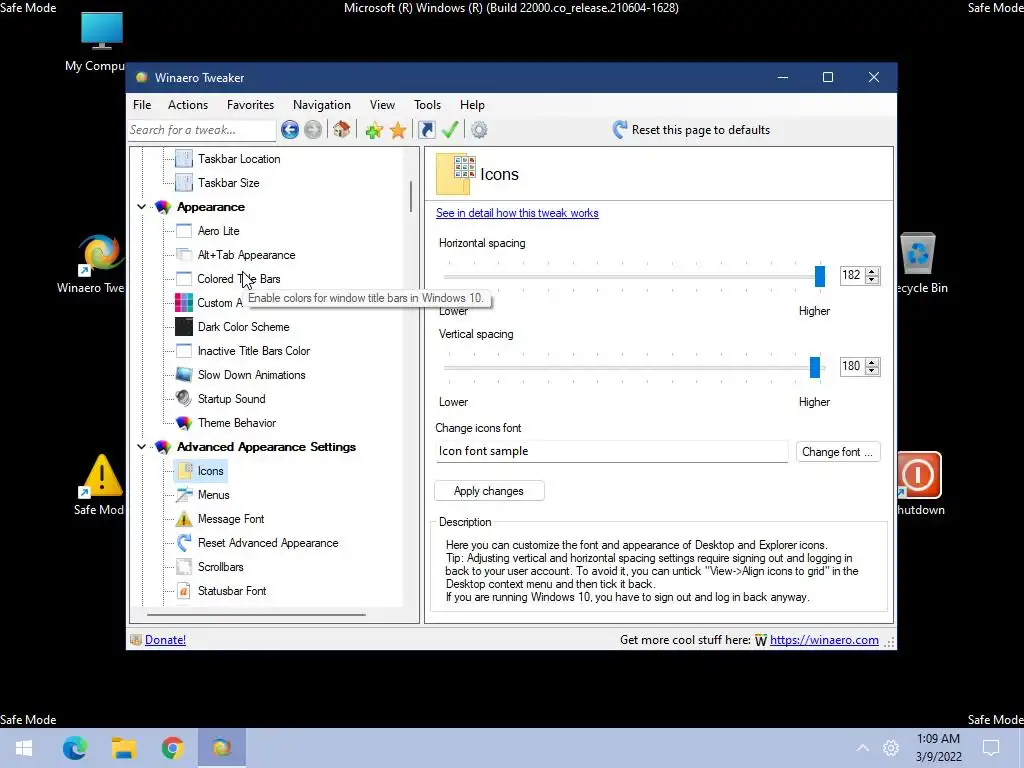The width and height of the screenshot is (1024, 768).
Task: Click Reset Advanced Appearance item
Action: (x=268, y=543)
